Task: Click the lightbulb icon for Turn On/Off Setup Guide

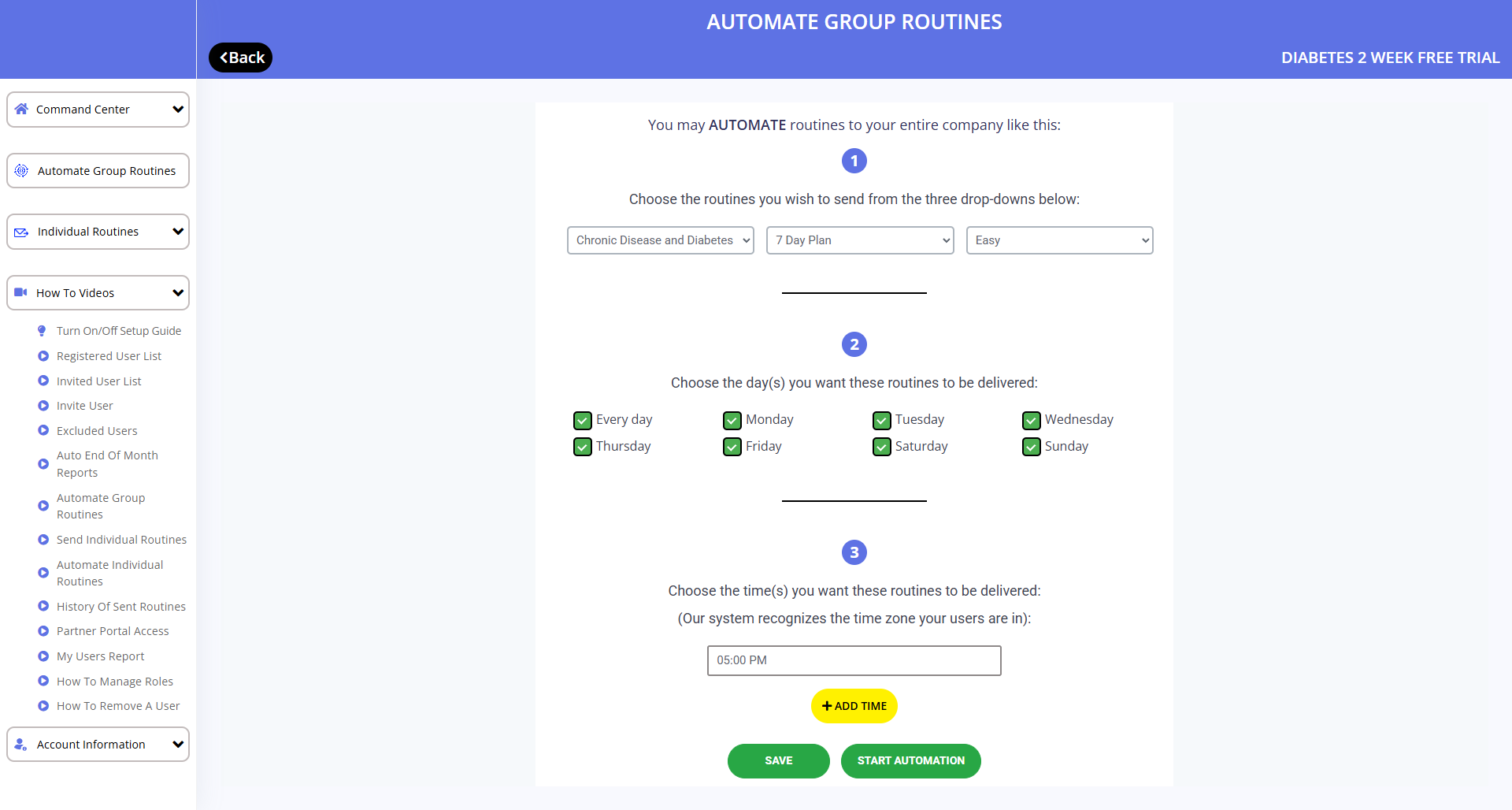Action: [x=43, y=331]
